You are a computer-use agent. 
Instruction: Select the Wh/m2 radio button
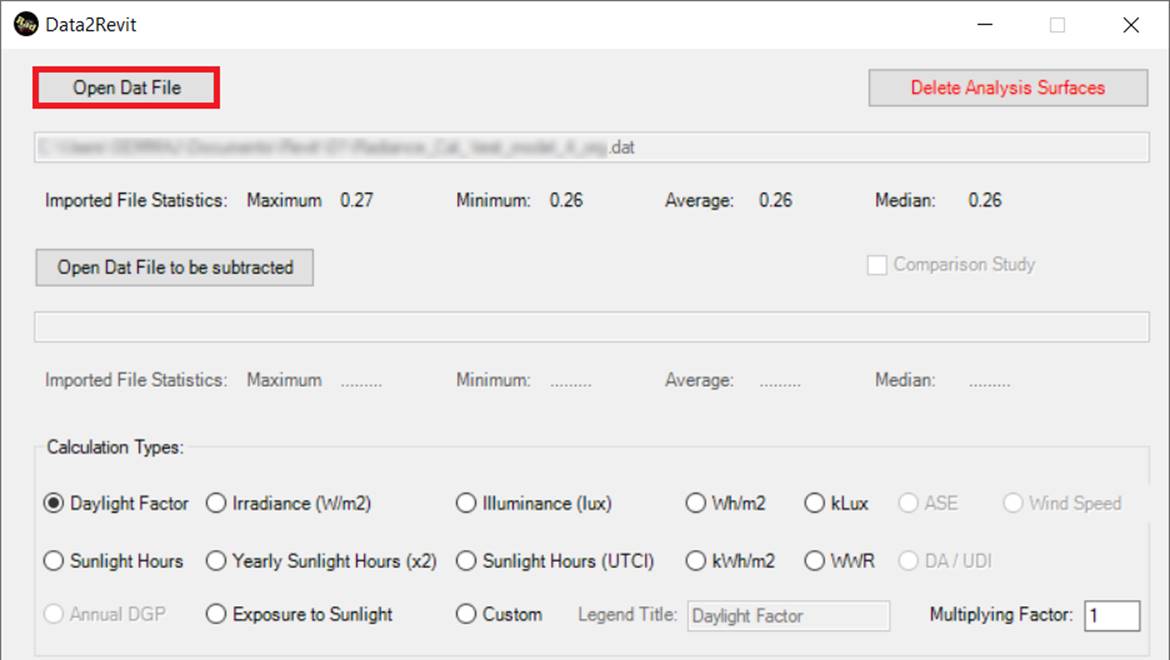(695, 503)
